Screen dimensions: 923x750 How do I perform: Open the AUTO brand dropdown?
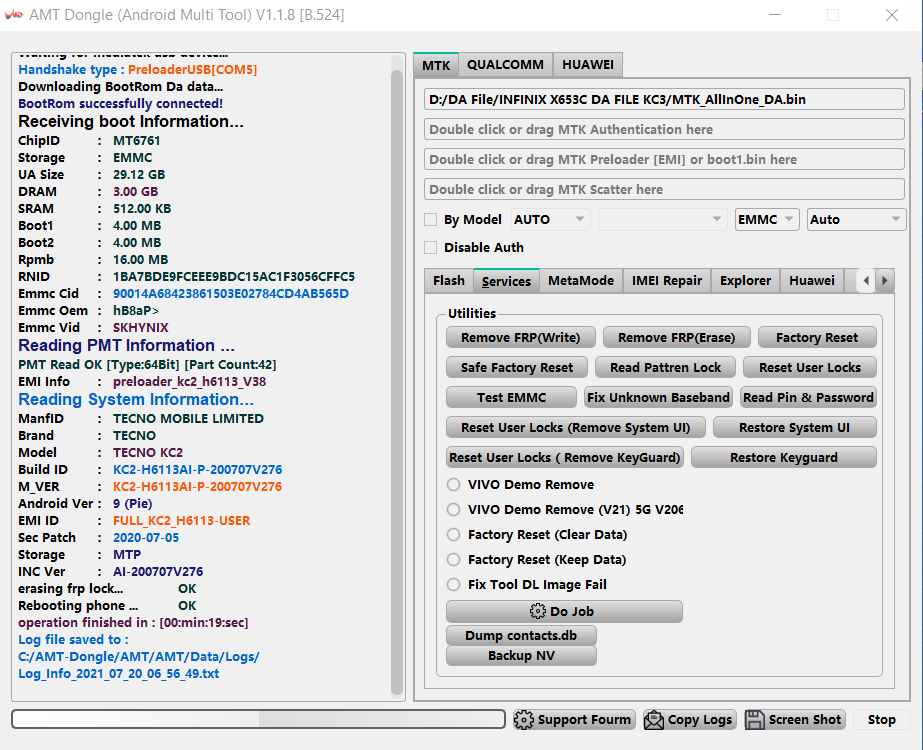[550, 220]
